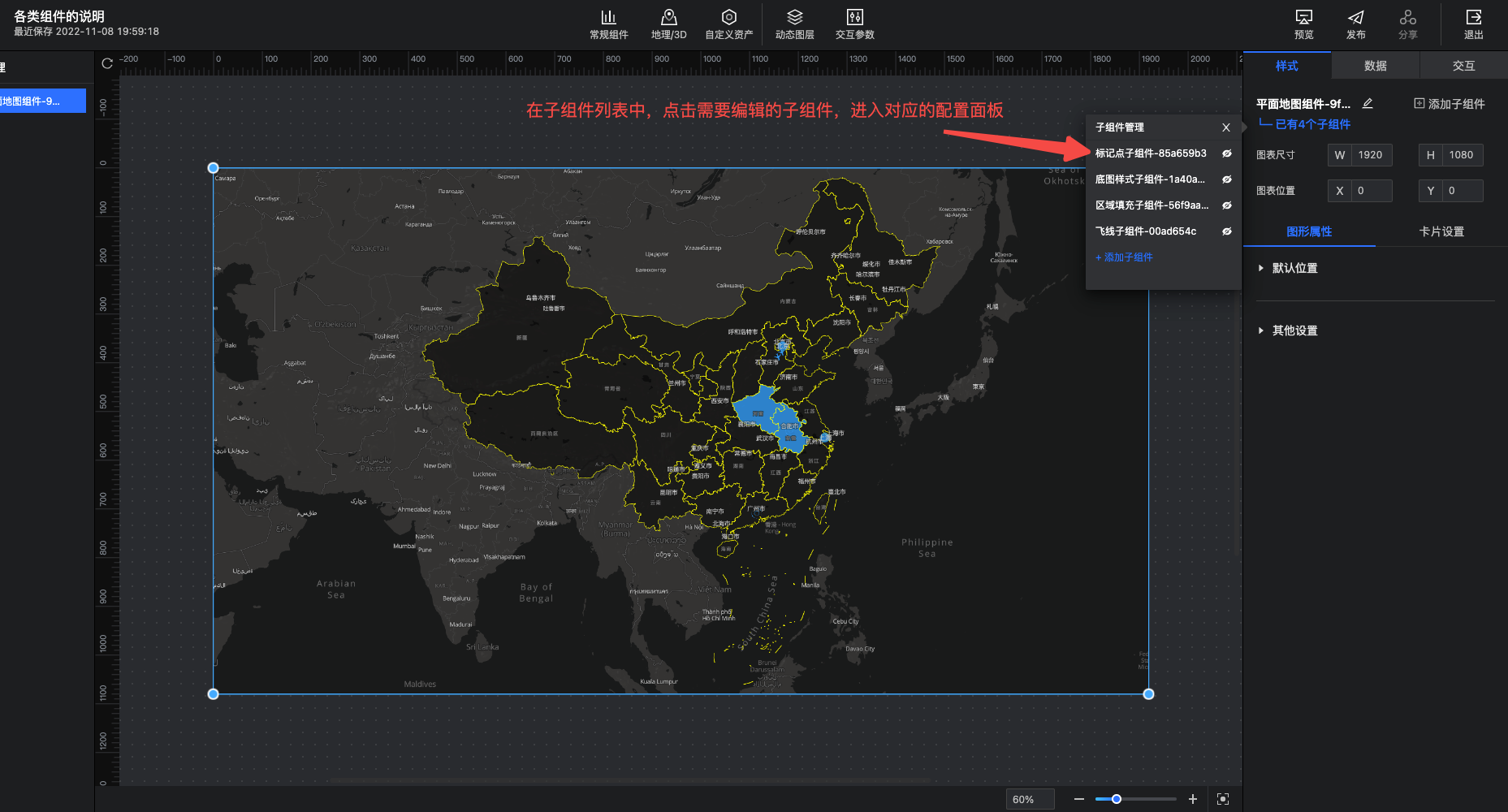Open the 自定义资产 custom assets panel
Screen dimensions: 1508x812
[728, 24]
